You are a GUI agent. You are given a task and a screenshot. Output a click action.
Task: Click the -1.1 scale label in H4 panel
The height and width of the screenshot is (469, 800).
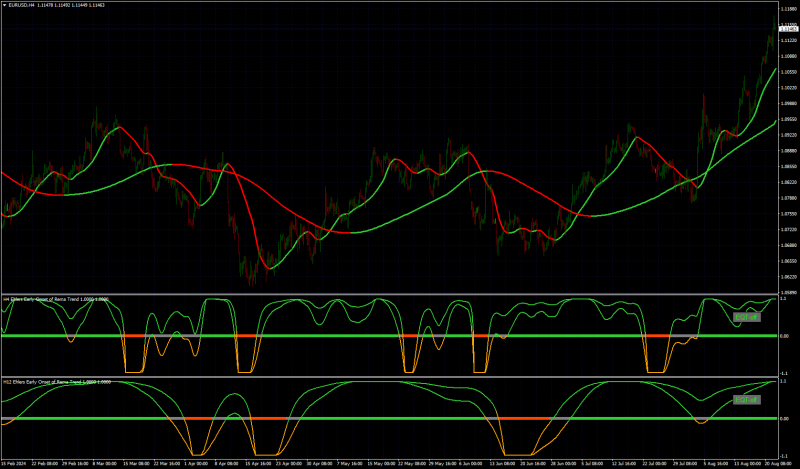[785, 374]
